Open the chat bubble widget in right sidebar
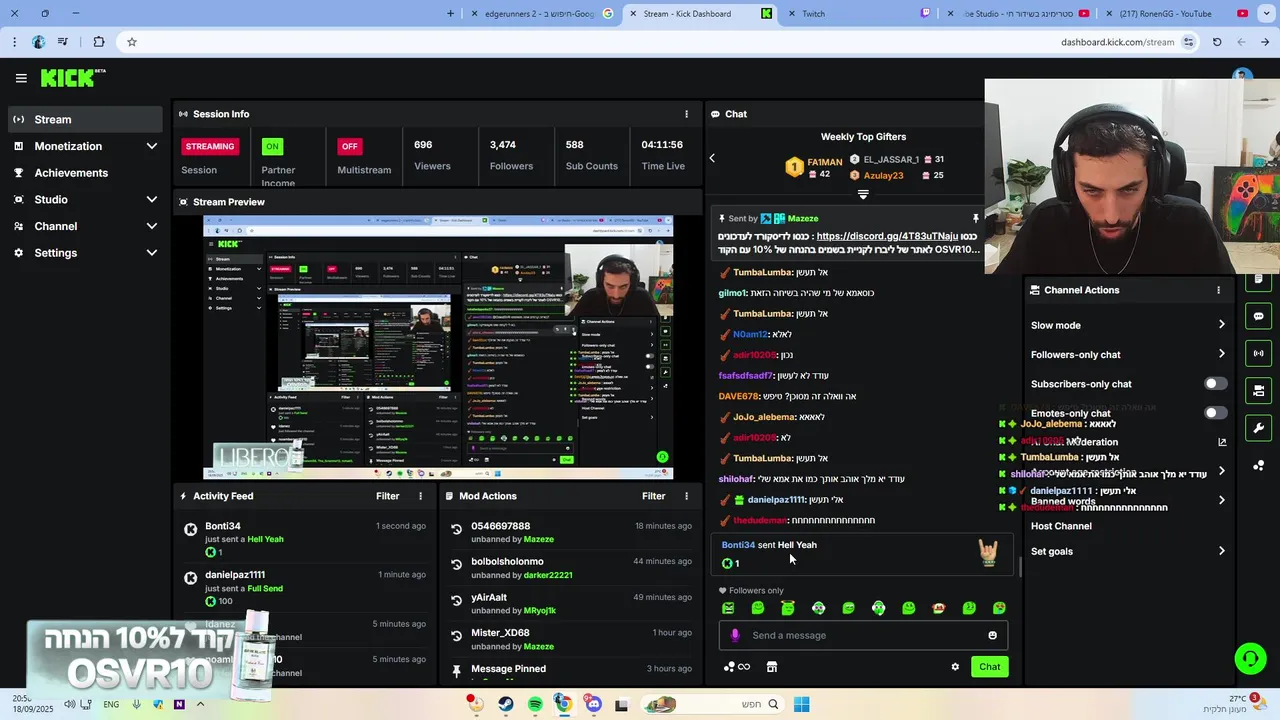The width and height of the screenshot is (1280, 720). tap(1258, 316)
